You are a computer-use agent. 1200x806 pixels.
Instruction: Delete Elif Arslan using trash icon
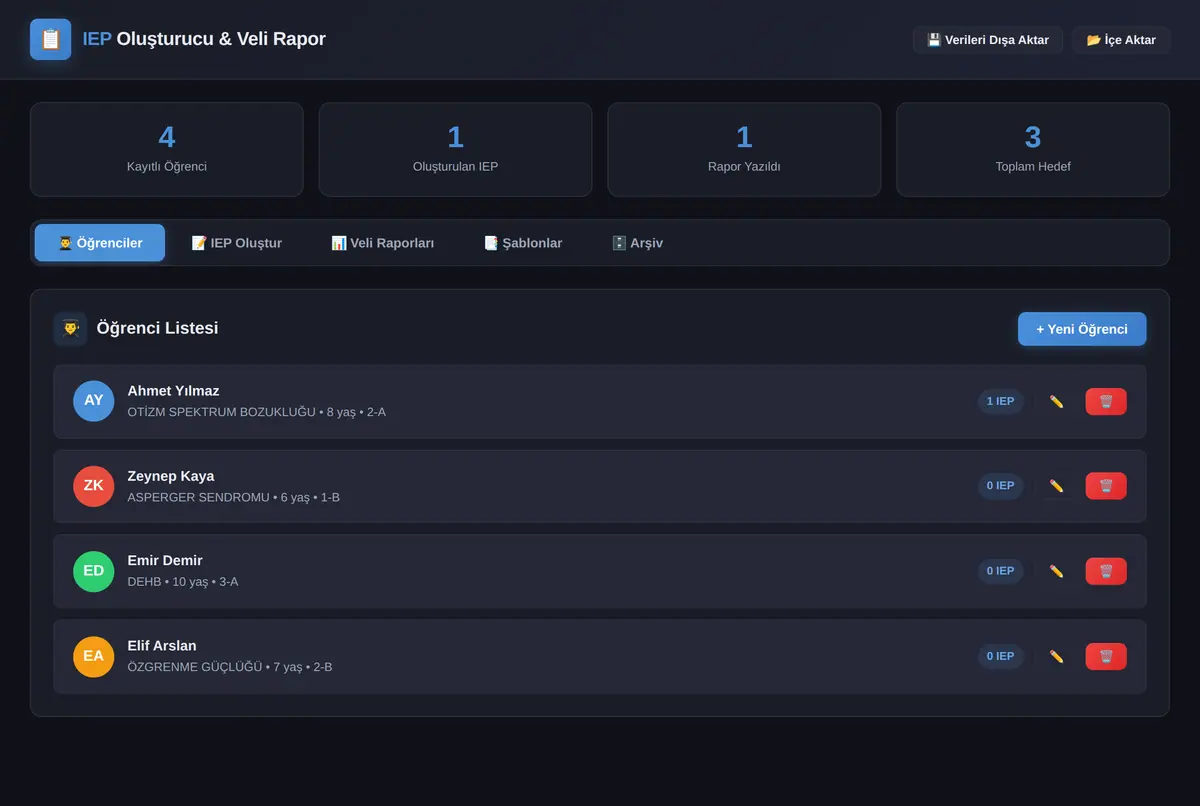(1106, 656)
